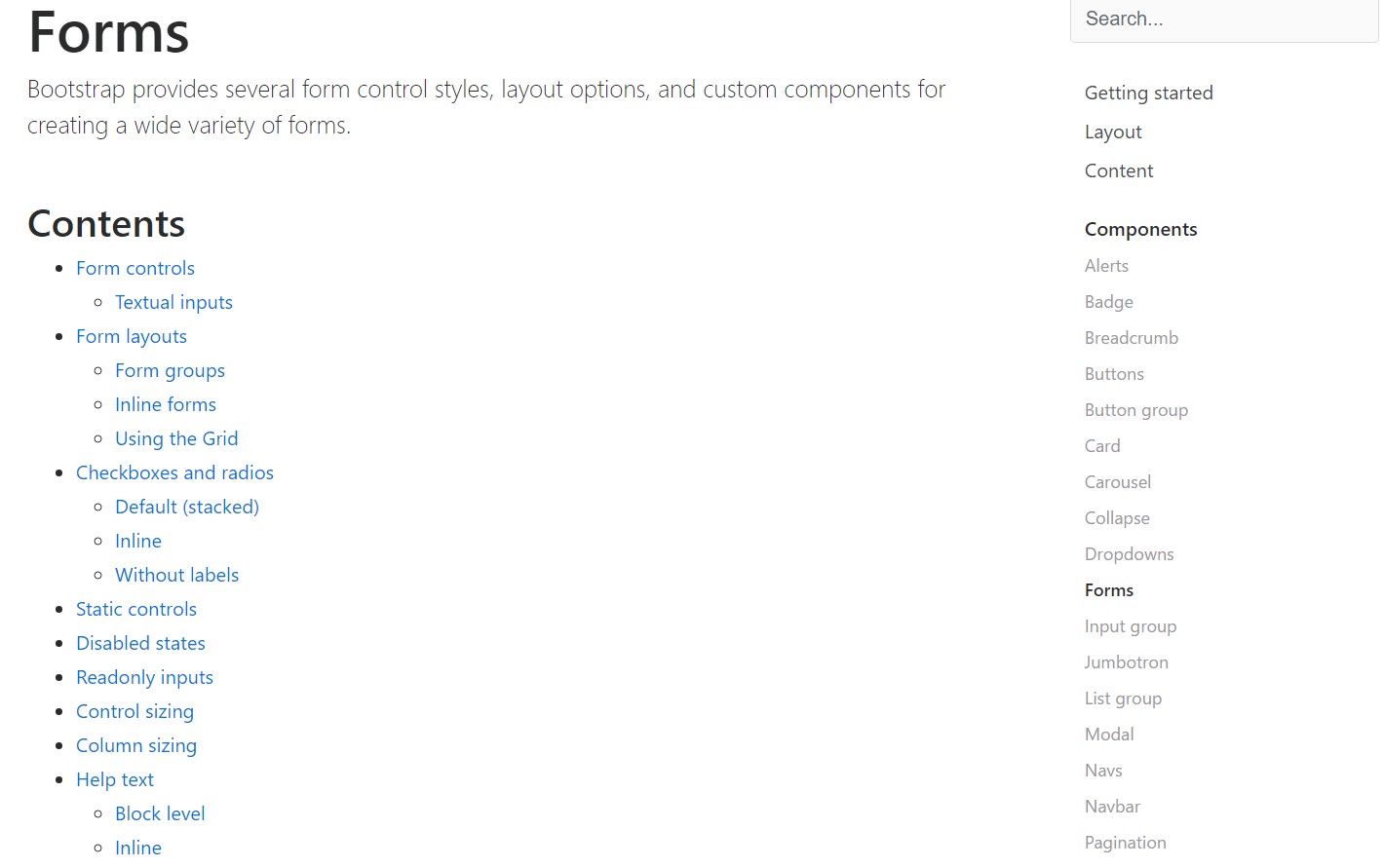Select Navbar in the sidebar
Viewport: 1384px width, 868px height.
[x=1112, y=806]
